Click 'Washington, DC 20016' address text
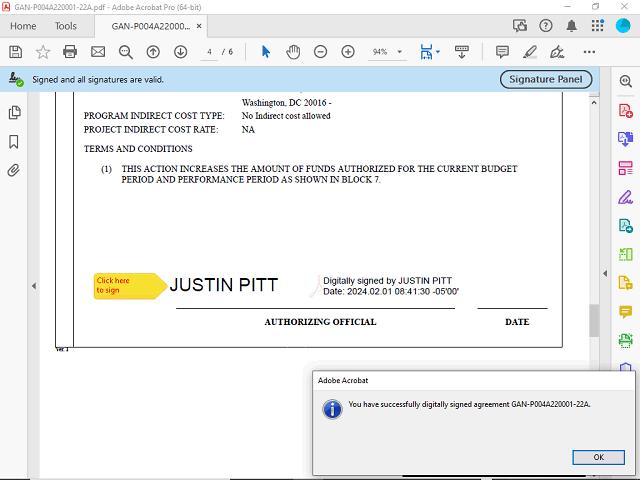 [x=284, y=103]
